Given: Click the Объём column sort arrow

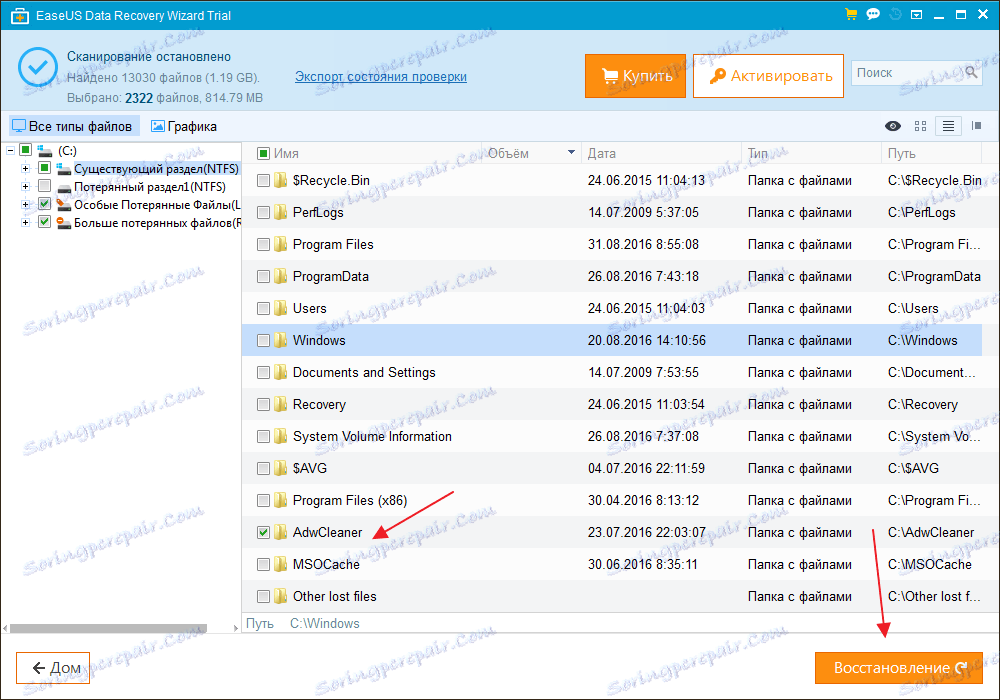Looking at the screenshot, I should 571,152.
